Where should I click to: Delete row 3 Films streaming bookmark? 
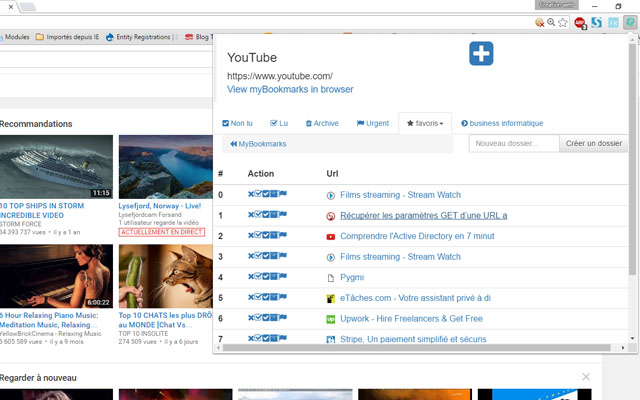[251, 255]
